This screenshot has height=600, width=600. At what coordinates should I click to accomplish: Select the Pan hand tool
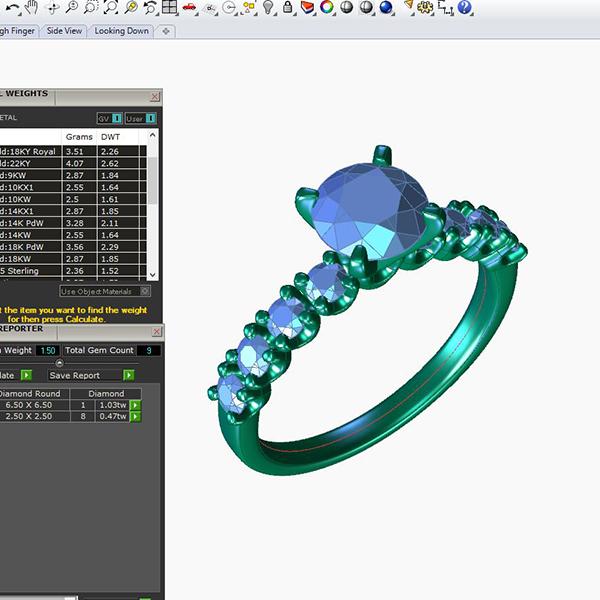[33, 7]
